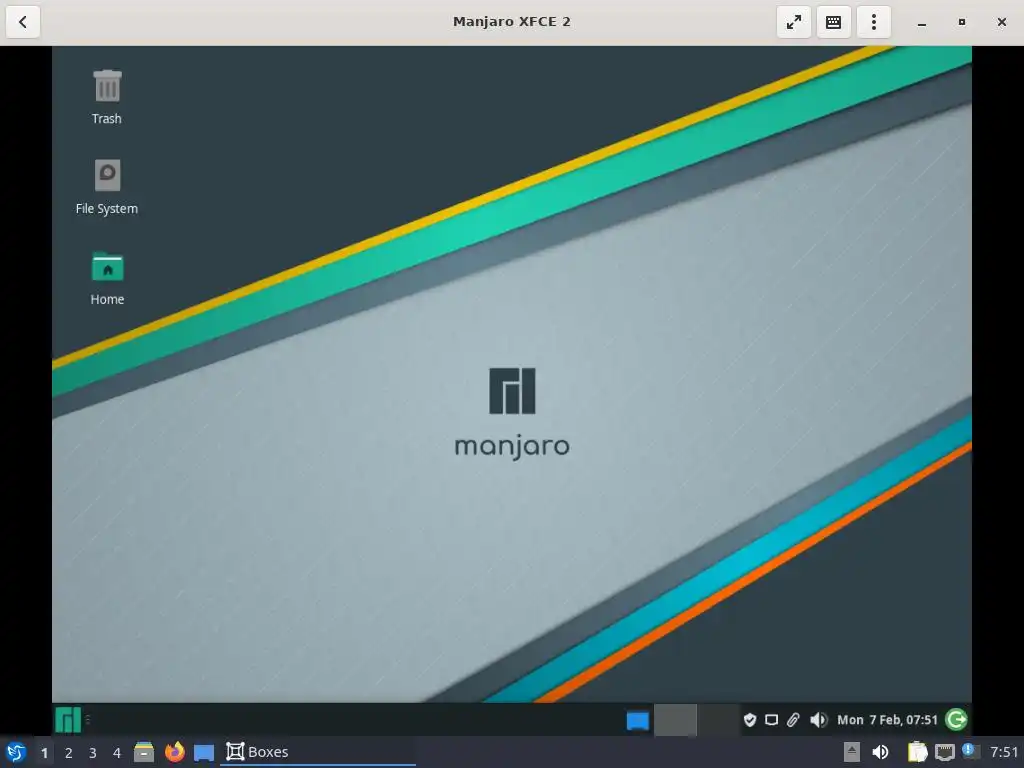The width and height of the screenshot is (1024, 768).
Task: Open the host volume speaker icon
Action: click(880, 752)
